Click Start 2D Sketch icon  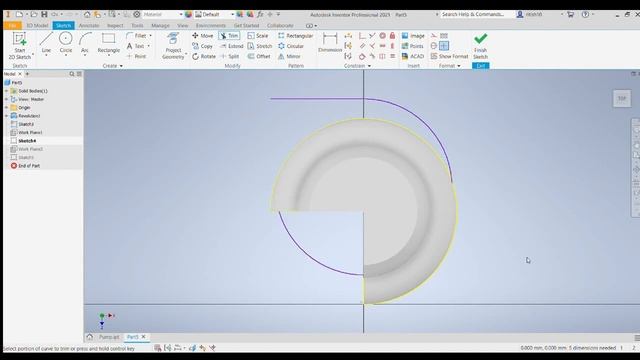click(x=19, y=40)
